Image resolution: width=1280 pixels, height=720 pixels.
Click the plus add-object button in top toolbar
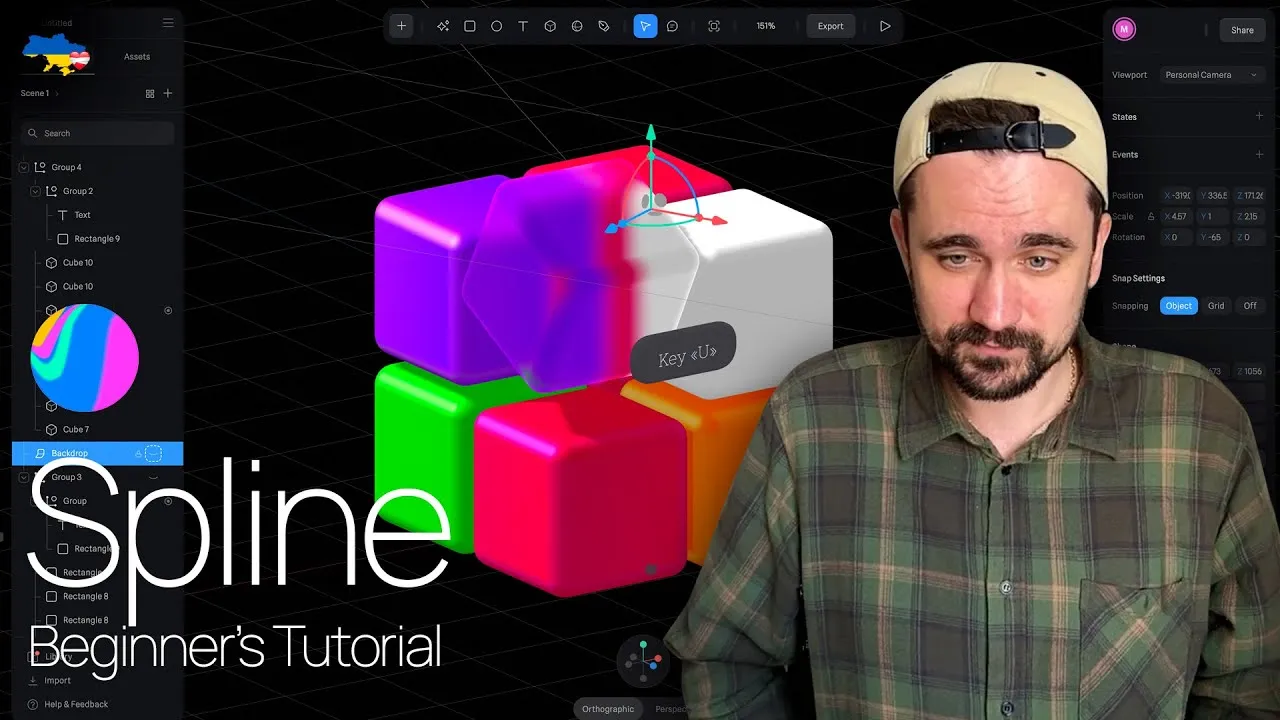click(x=401, y=26)
